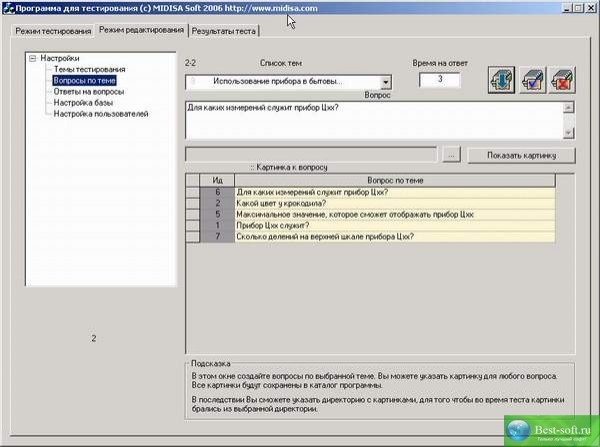Click the save question icon with checkmark
The height and width of the screenshot is (447, 600).
coord(532,81)
